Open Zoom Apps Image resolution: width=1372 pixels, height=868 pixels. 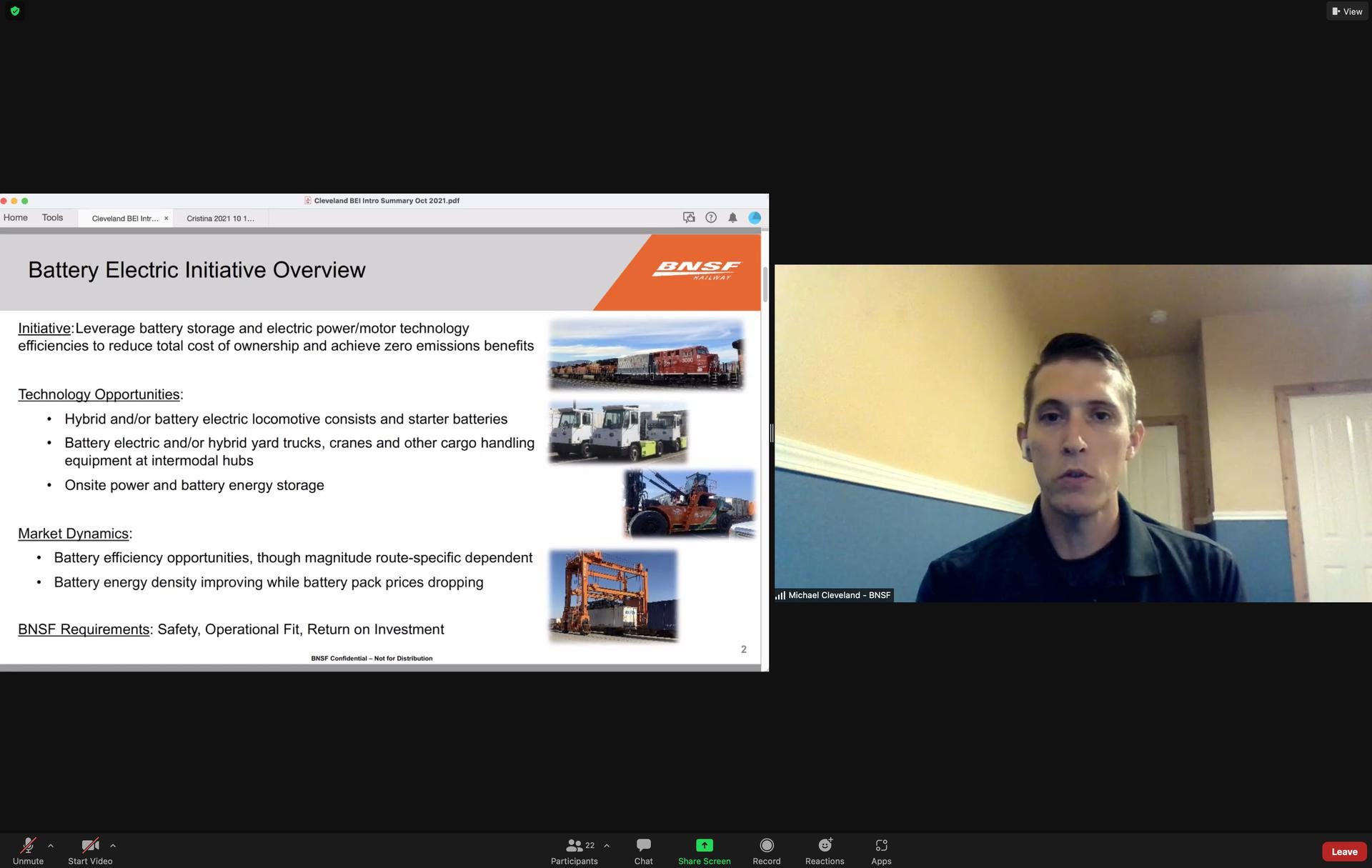tap(881, 851)
